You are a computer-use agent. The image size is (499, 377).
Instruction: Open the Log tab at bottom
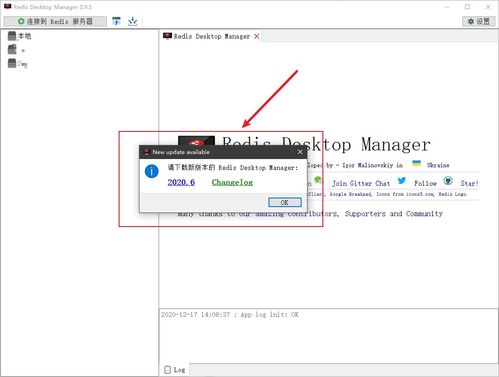pos(175,370)
